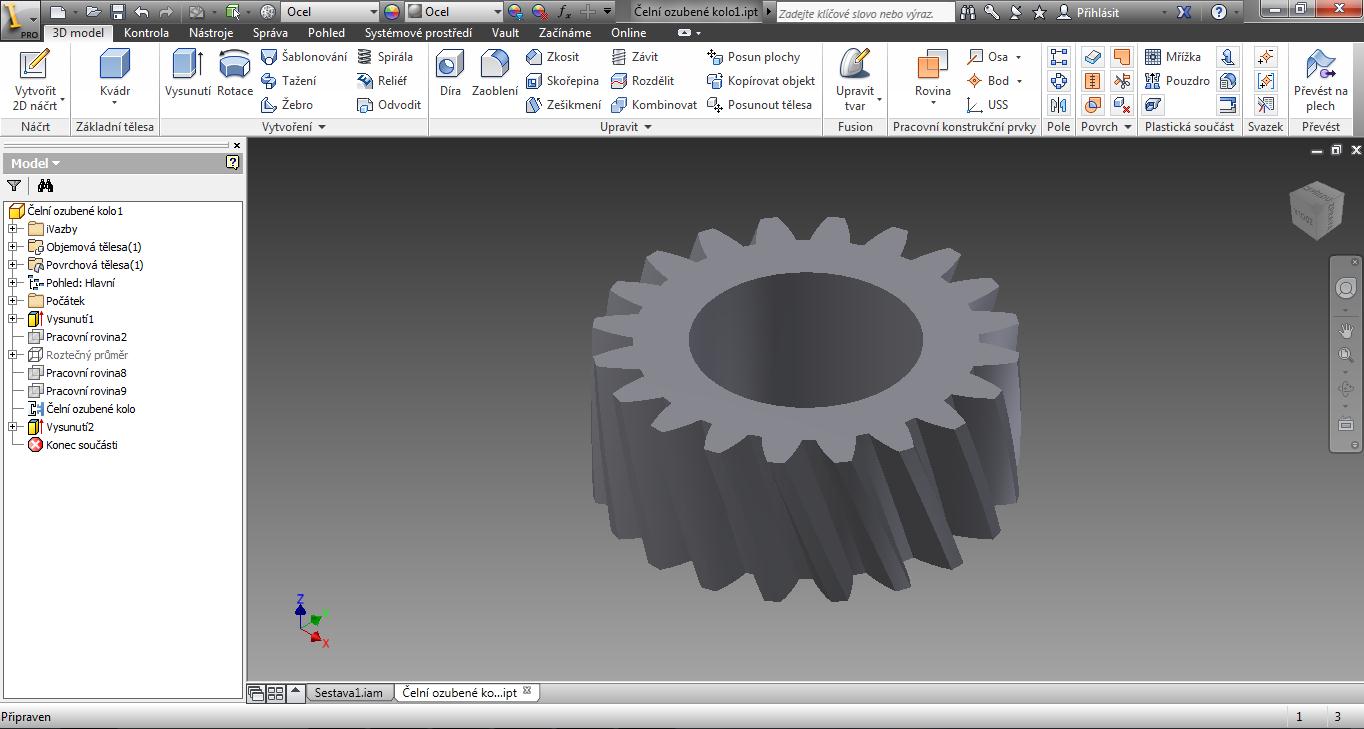Expand the Vytvoření panel dropdown

pyautogui.click(x=322, y=127)
